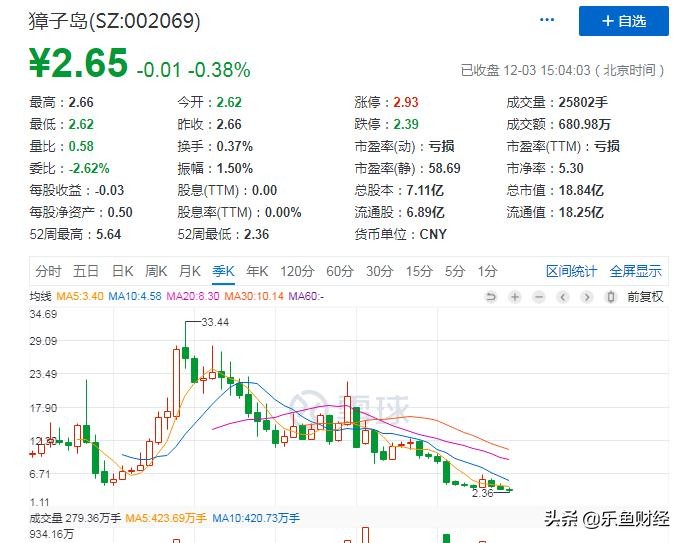Click the 52周最高 5.64 value
The height and width of the screenshot is (543, 685).
[108, 235]
